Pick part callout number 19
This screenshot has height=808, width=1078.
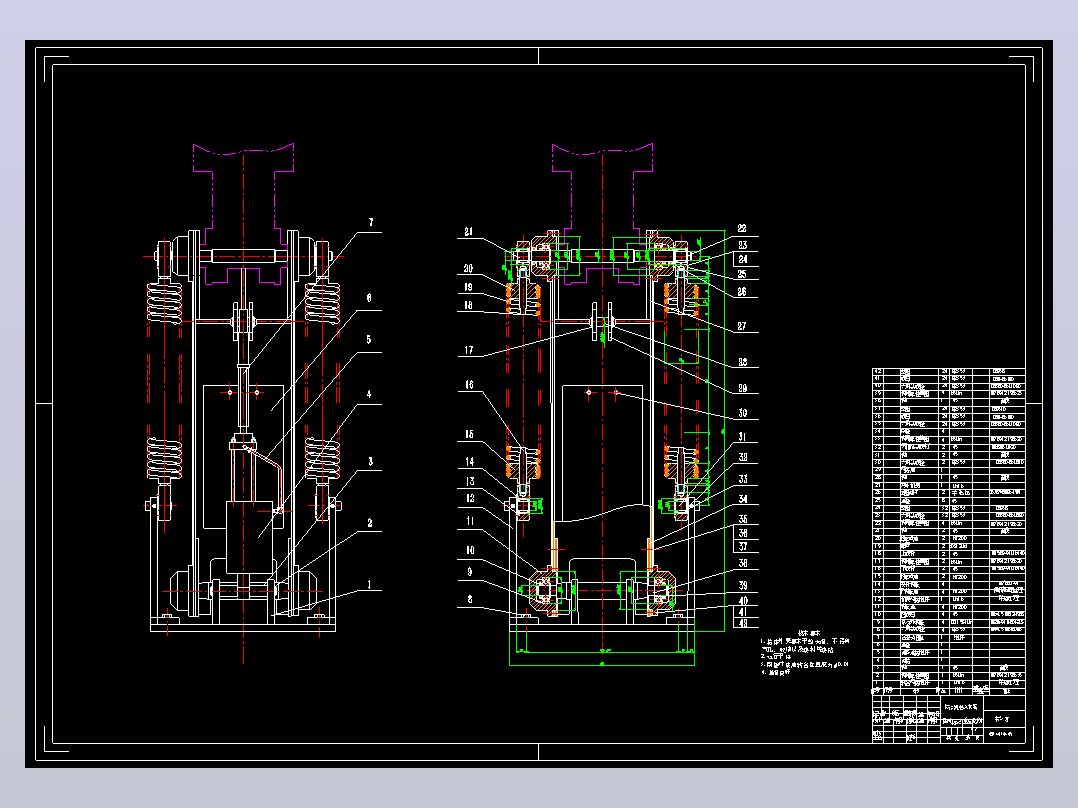coord(468,287)
